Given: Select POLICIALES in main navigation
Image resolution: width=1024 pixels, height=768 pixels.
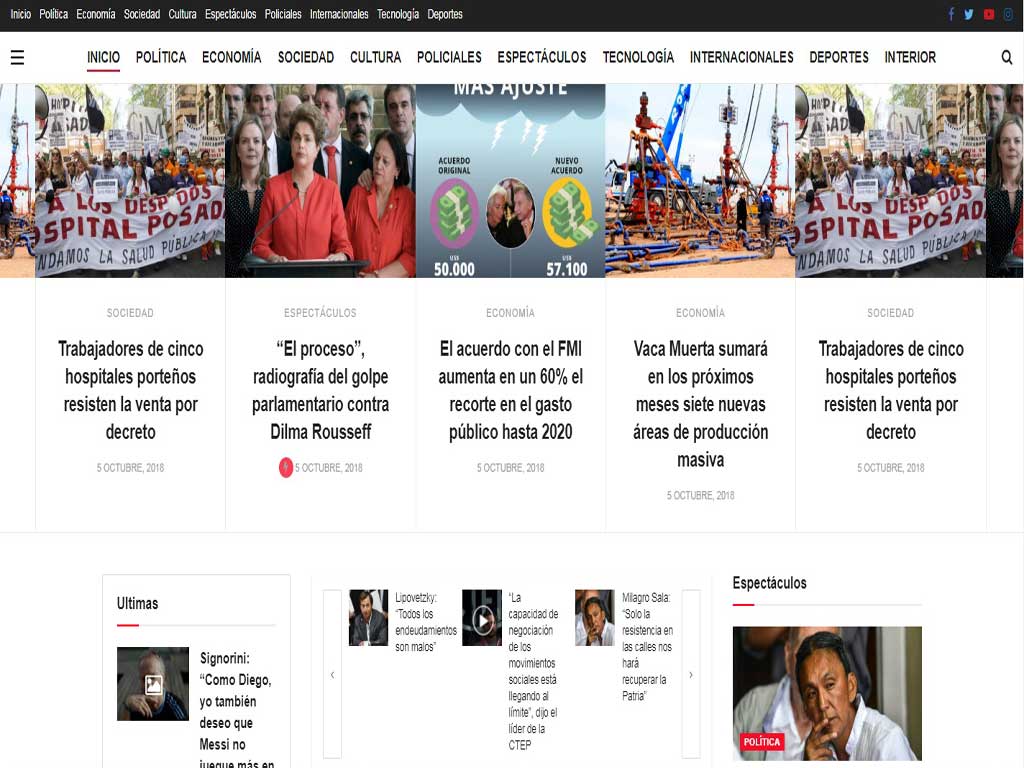Looking at the screenshot, I should click(x=449, y=57).
